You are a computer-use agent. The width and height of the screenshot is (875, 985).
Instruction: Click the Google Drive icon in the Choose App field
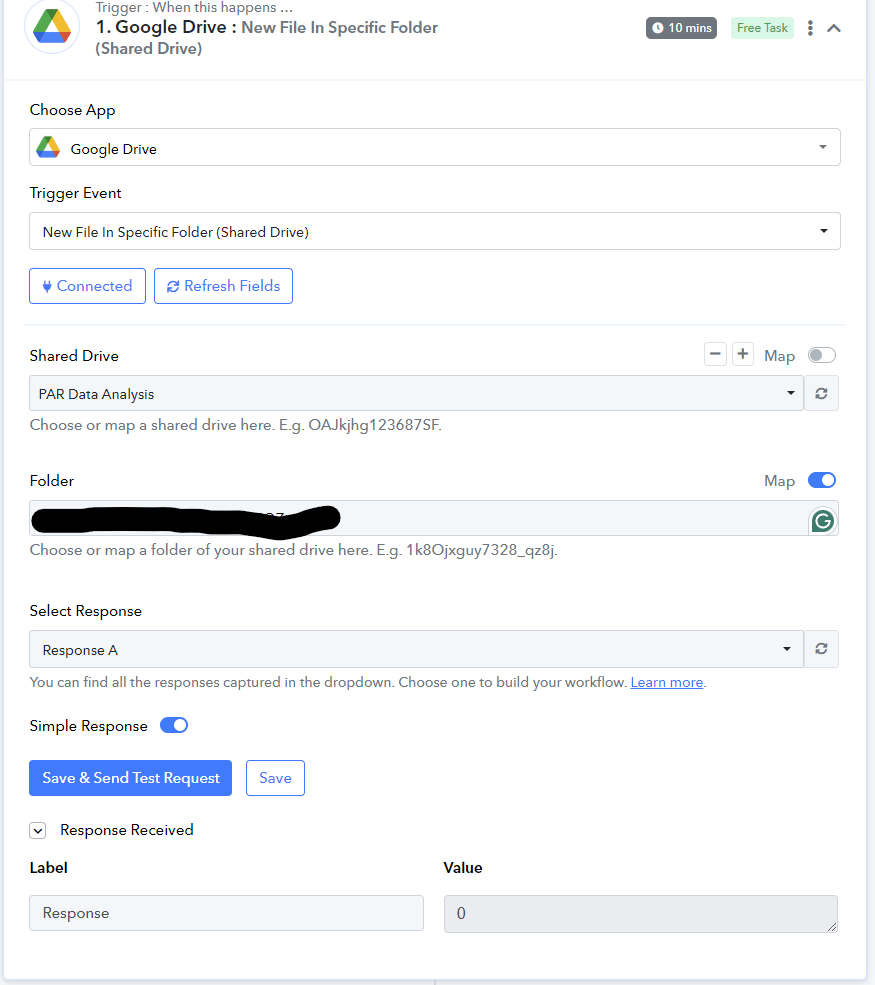point(48,148)
